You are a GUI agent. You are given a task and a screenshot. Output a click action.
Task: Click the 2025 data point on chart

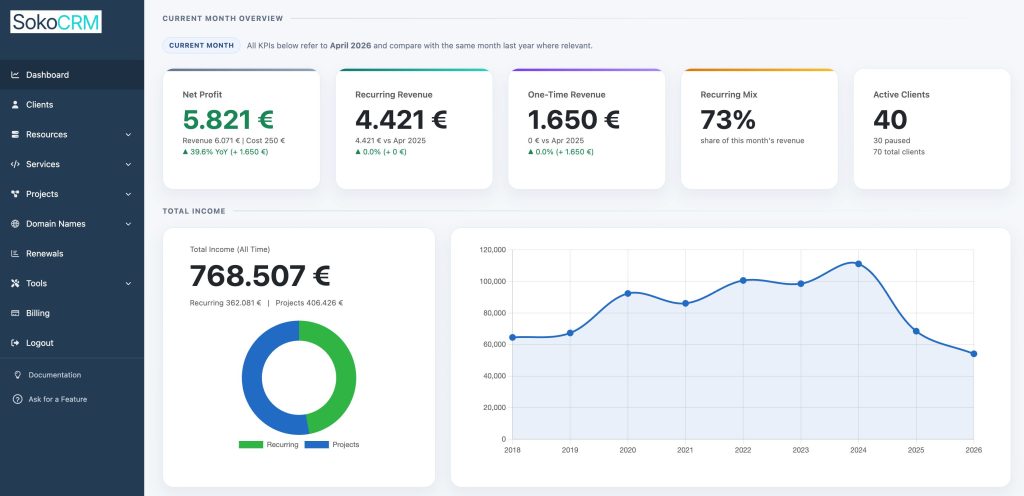[x=916, y=332]
